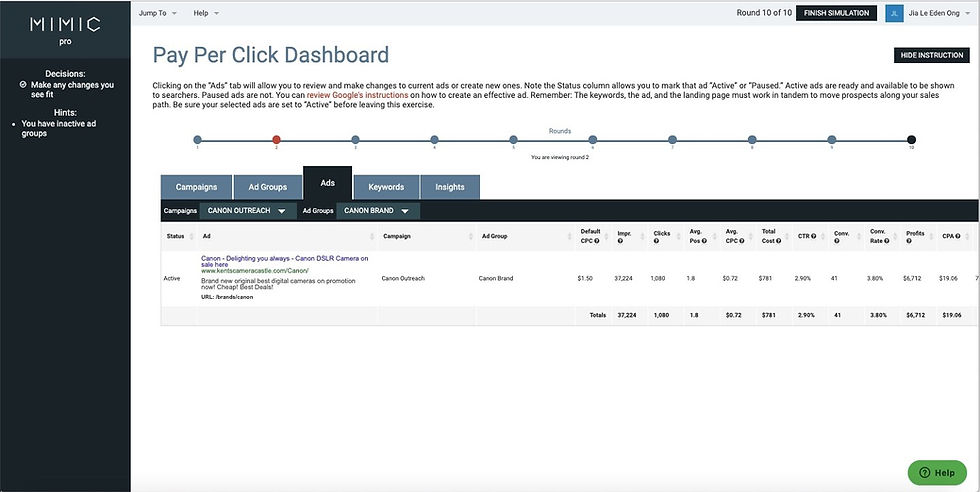Image resolution: width=980 pixels, height=492 pixels.
Task: Open the review Google's instructions link
Action: tap(358, 95)
